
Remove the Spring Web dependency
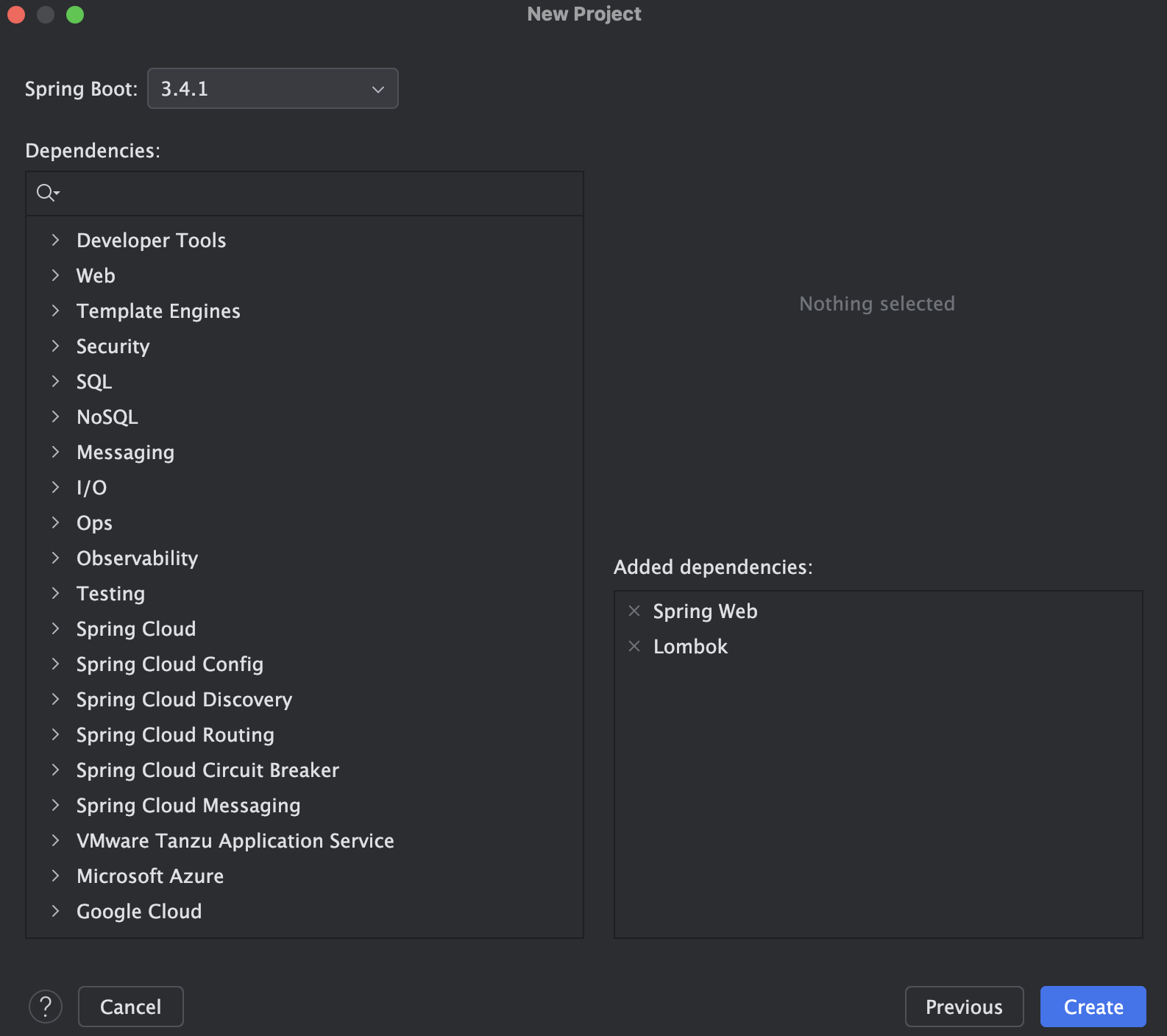[634, 611]
